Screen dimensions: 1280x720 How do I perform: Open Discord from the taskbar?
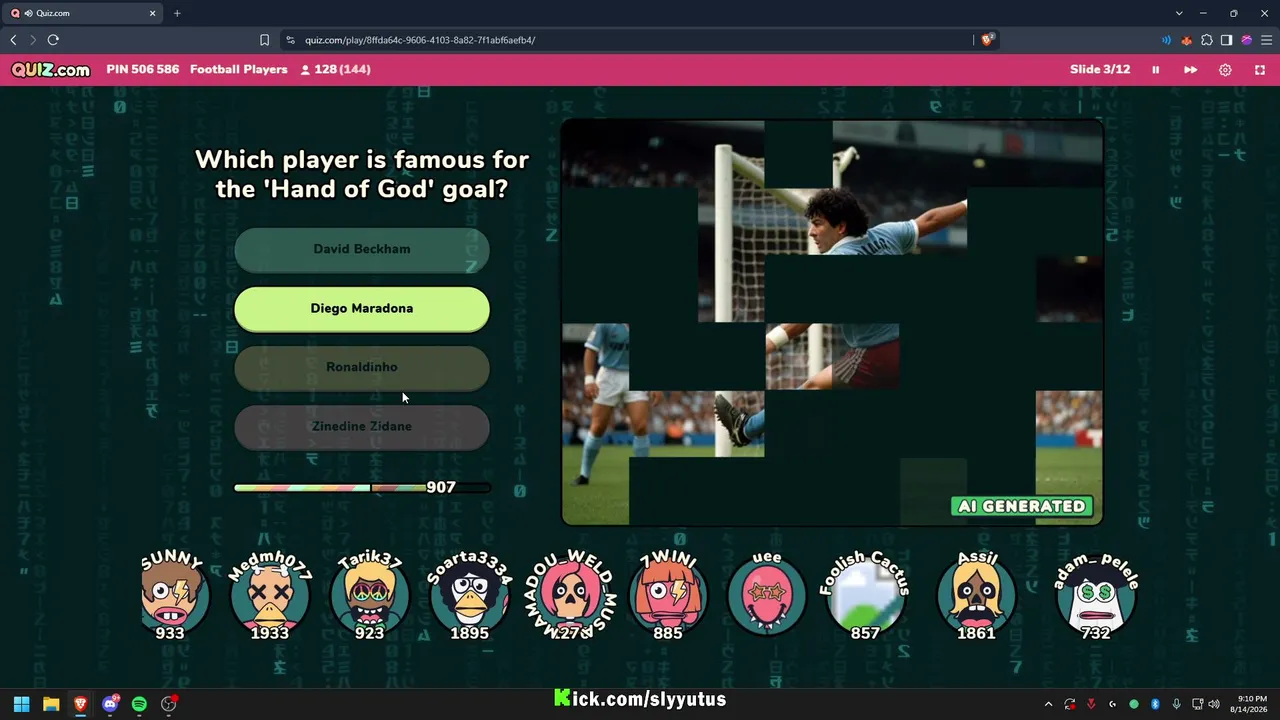coord(110,704)
